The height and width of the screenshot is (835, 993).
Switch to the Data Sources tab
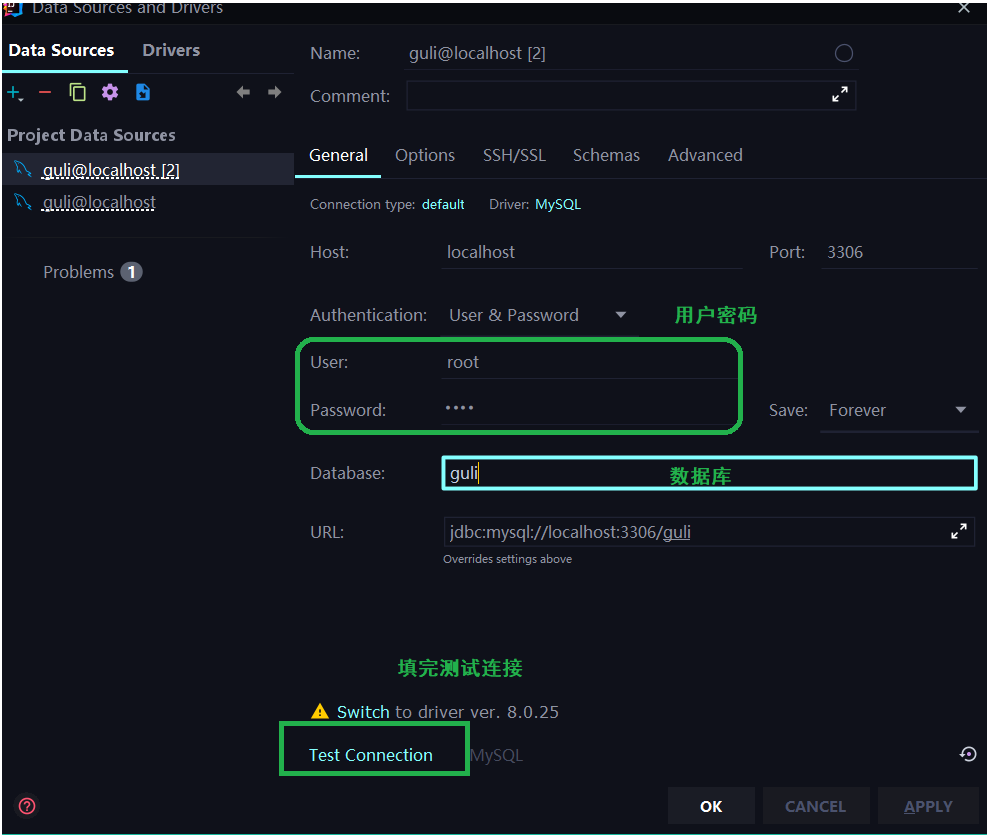coord(61,50)
